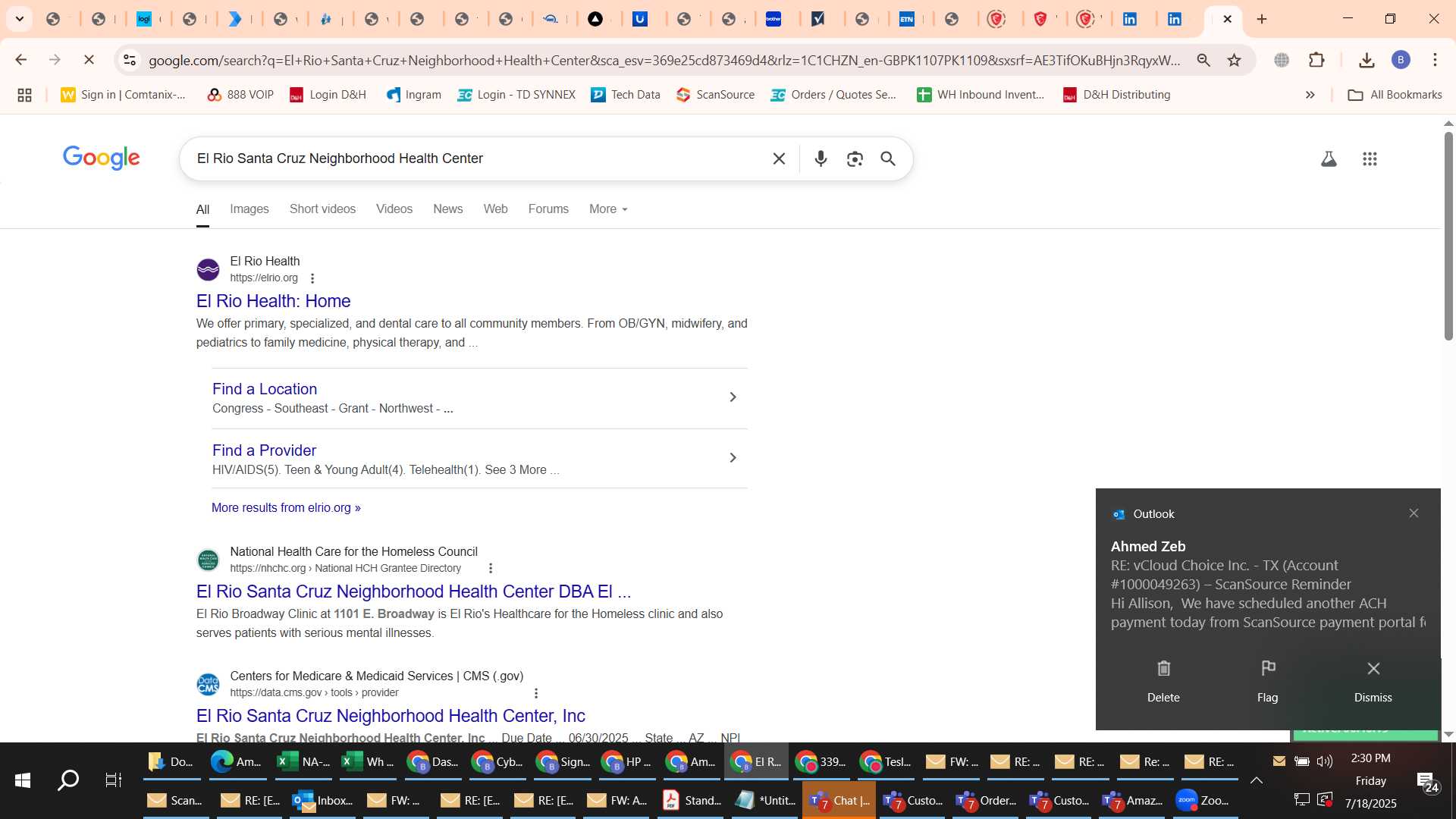Click the Google search input field

click(478, 158)
